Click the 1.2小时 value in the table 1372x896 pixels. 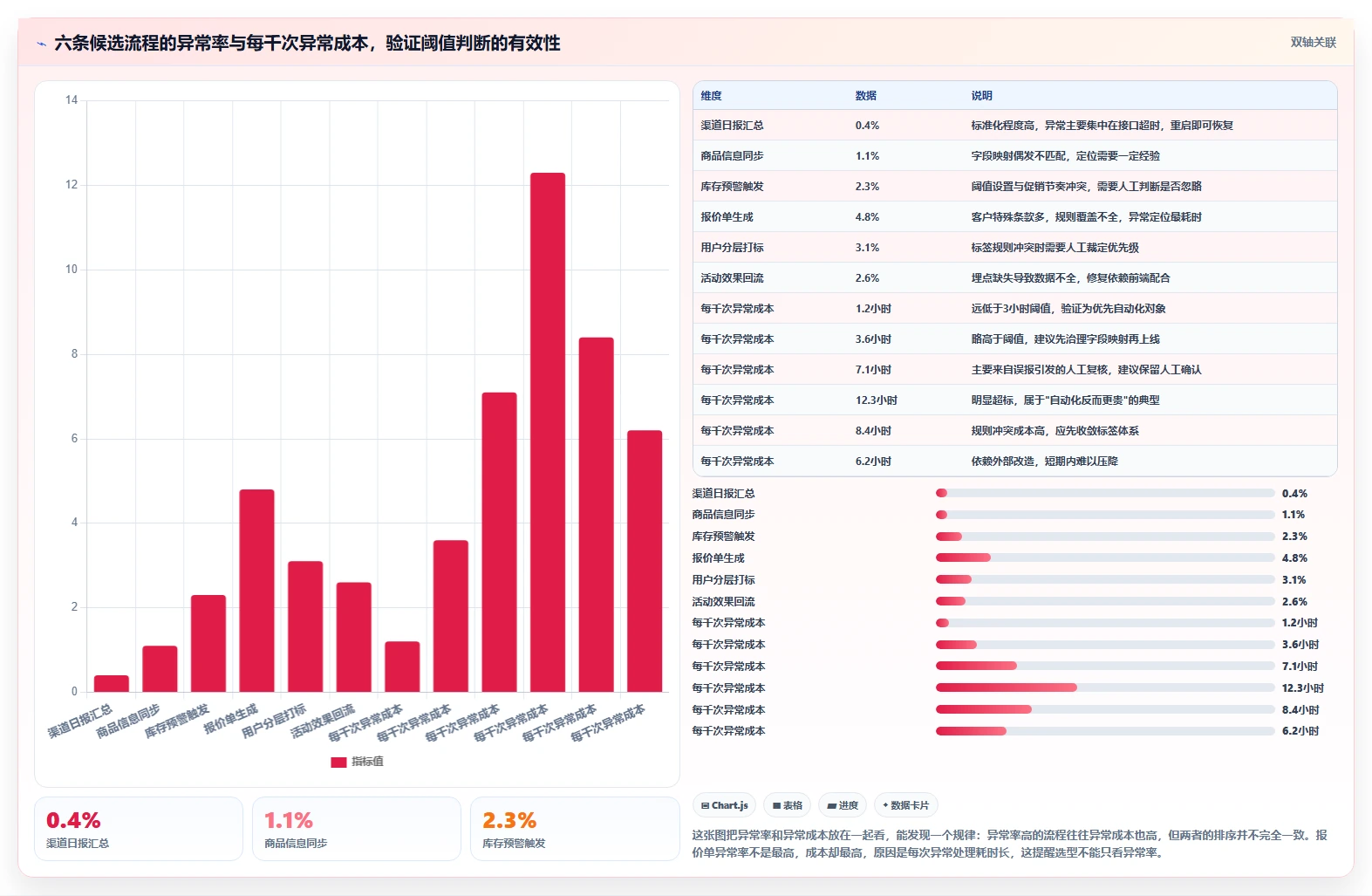[x=873, y=309]
